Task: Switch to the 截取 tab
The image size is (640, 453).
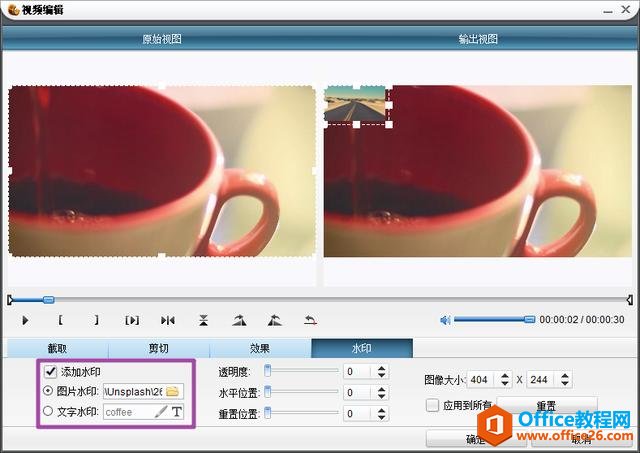Action: point(56,349)
